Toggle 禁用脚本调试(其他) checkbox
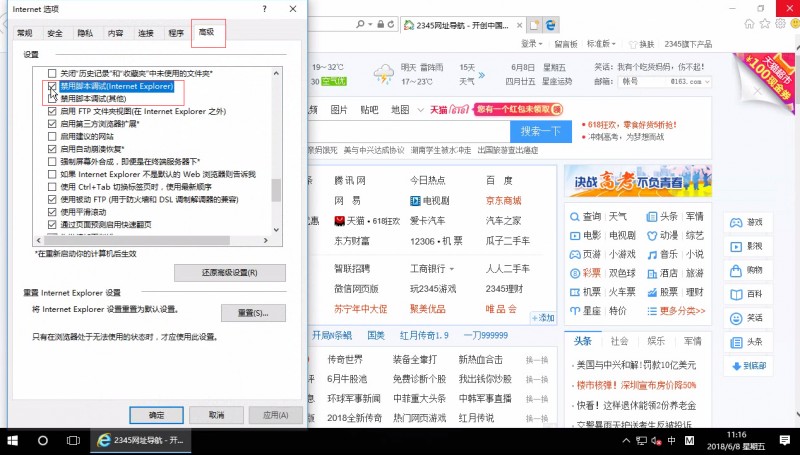The height and width of the screenshot is (455, 800). [x=52, y=98]
